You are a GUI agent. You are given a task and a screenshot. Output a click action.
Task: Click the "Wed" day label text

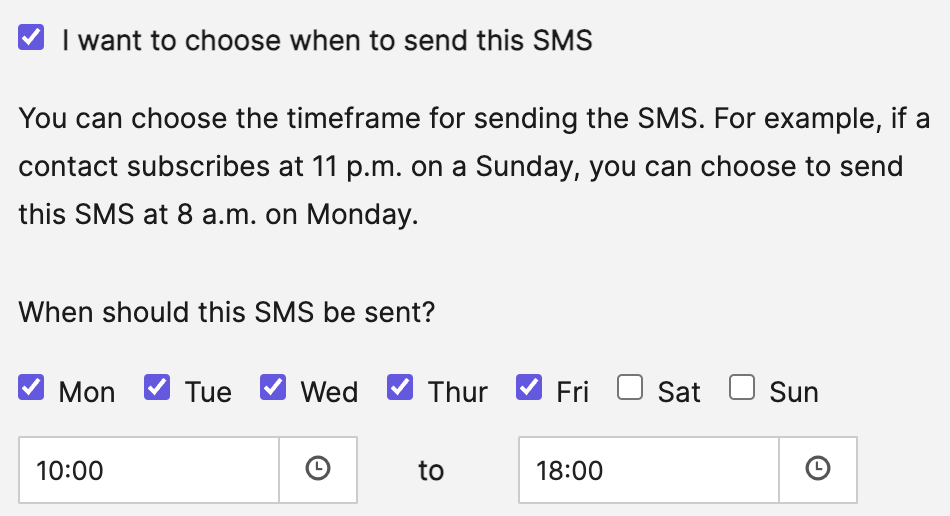tap(329, 392)
